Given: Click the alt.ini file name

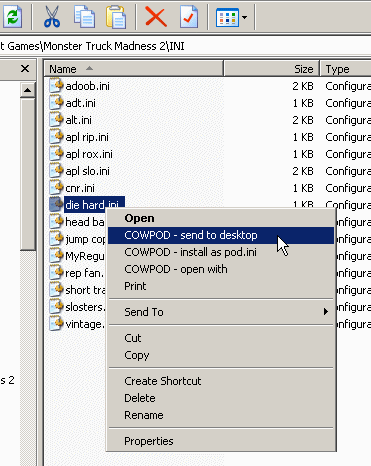Looking at the screenshot, I should click(x=78, y=120).
